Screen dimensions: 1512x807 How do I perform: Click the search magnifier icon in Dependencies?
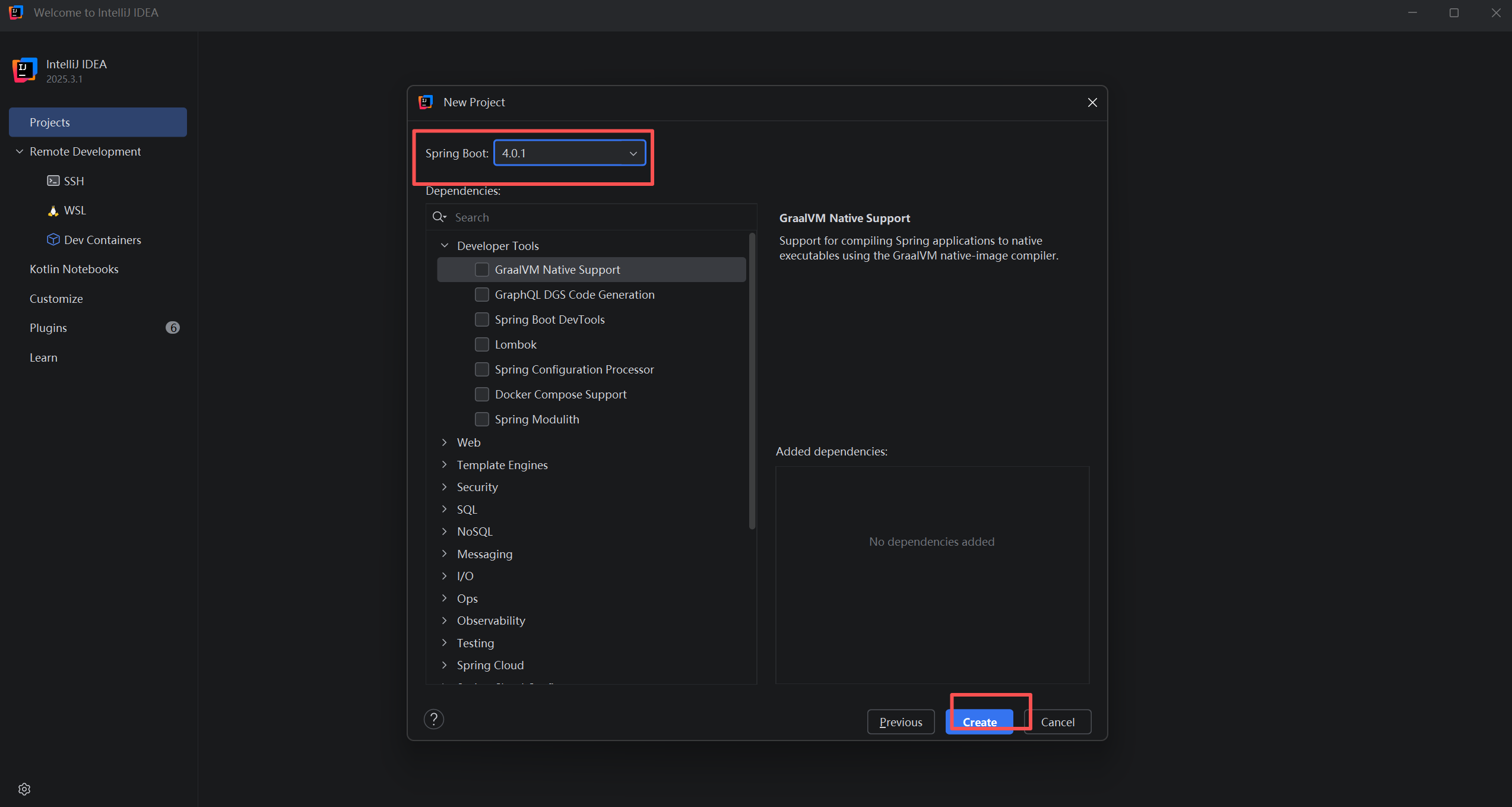439,217
